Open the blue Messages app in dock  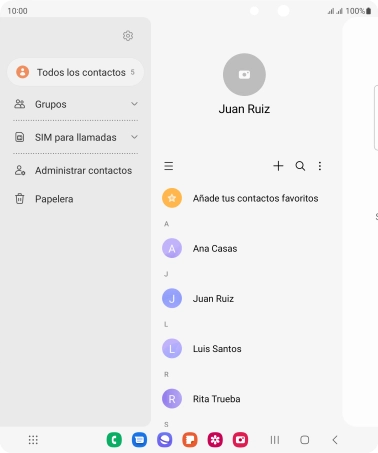point(139,440)
